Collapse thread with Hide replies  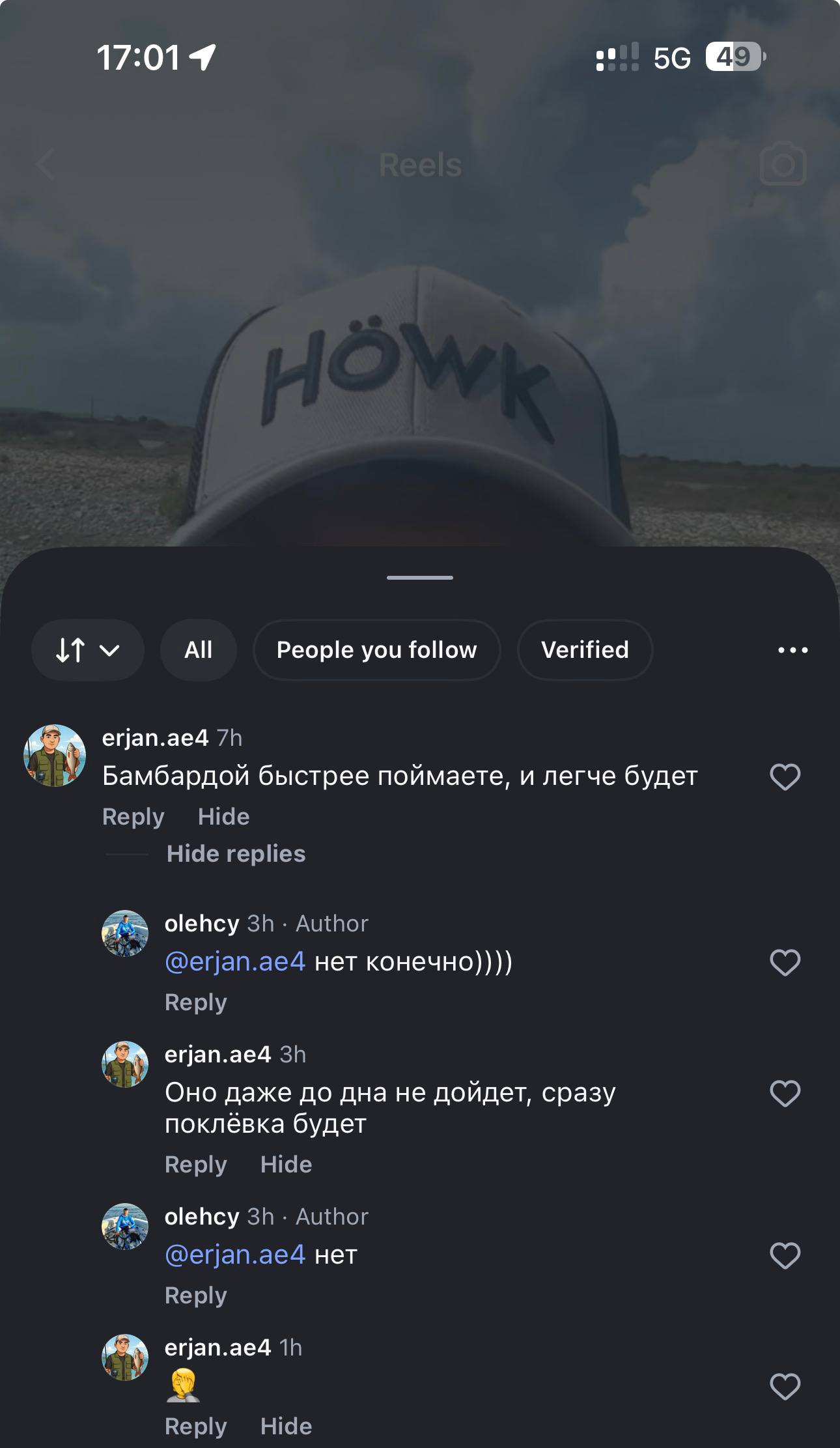coord(236,854)
